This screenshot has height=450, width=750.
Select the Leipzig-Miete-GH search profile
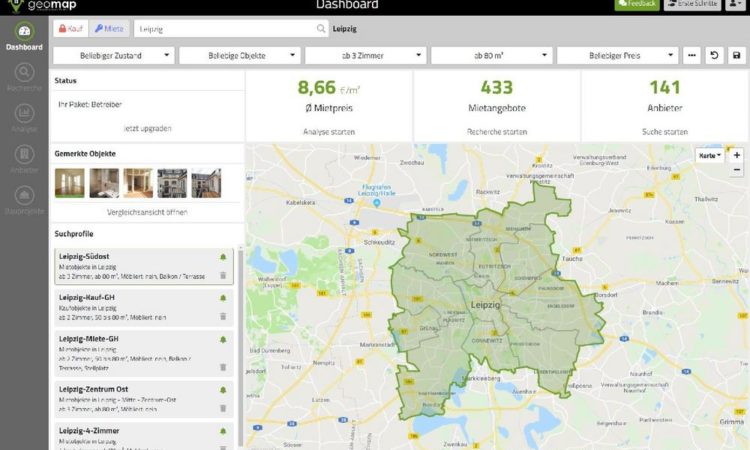coord(144,353)
